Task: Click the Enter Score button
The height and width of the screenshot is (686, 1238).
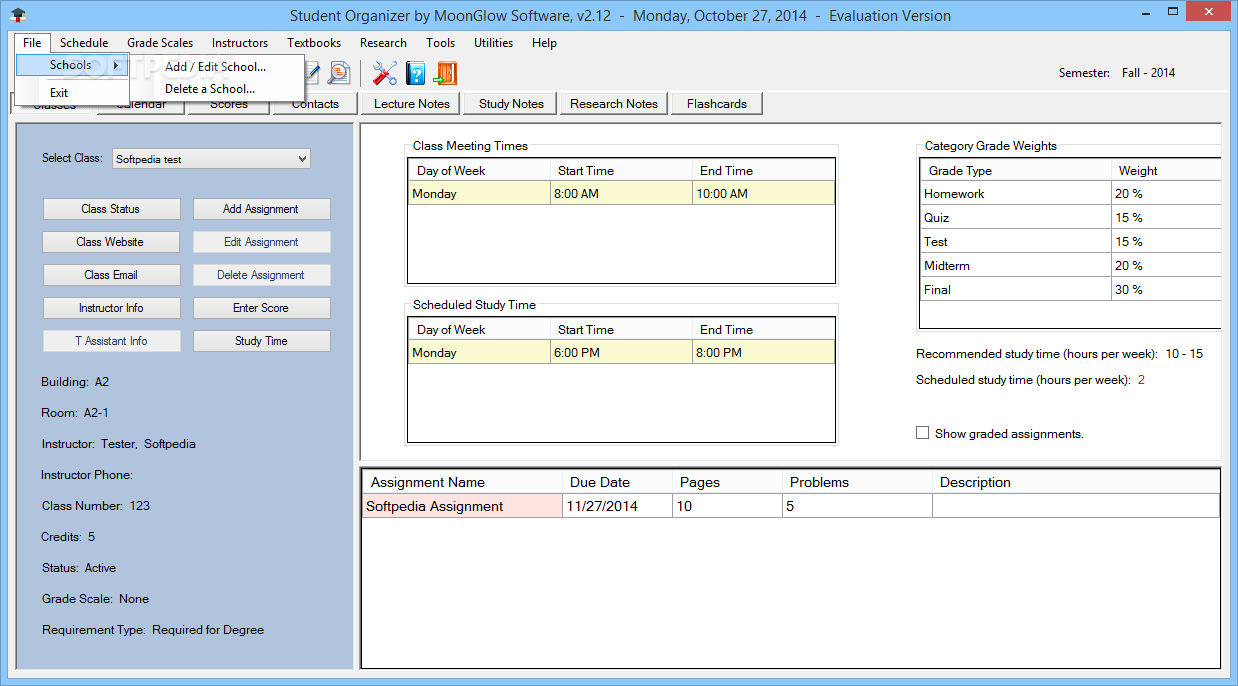Action: click(x=261, y=308)
